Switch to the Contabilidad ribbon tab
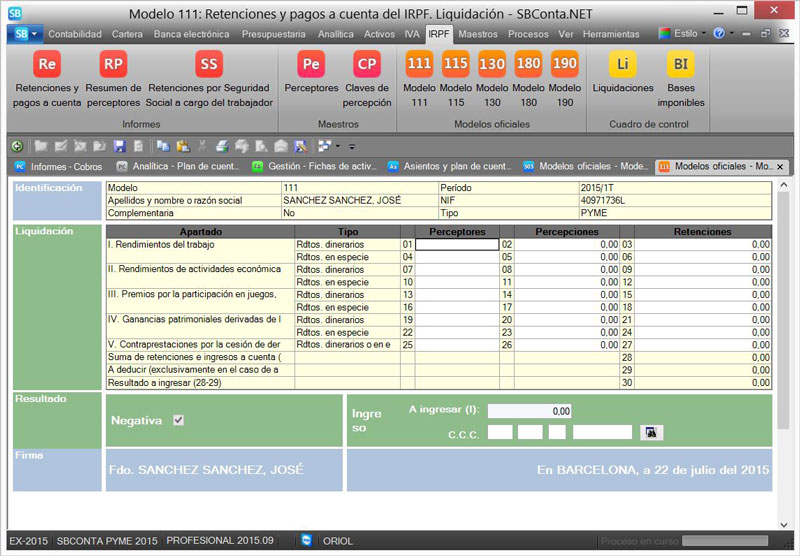Image resolution: width=800 pixels, height=556 pixels. (x=75, y=33)
